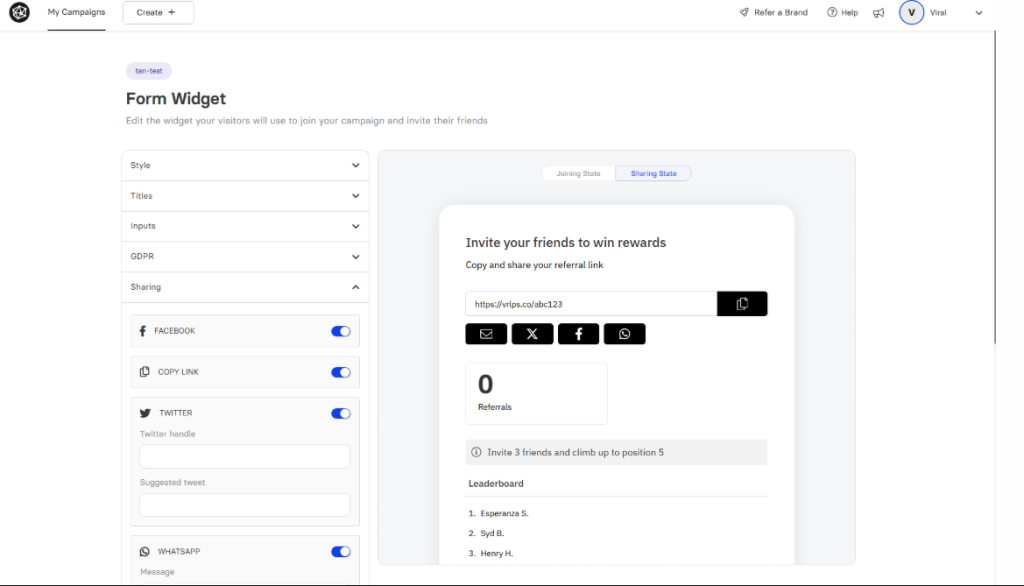This screenshot has width=1024, height=586.
Task: Click the Refer a Brand rocket icon
Action: (x=744, y=12)
